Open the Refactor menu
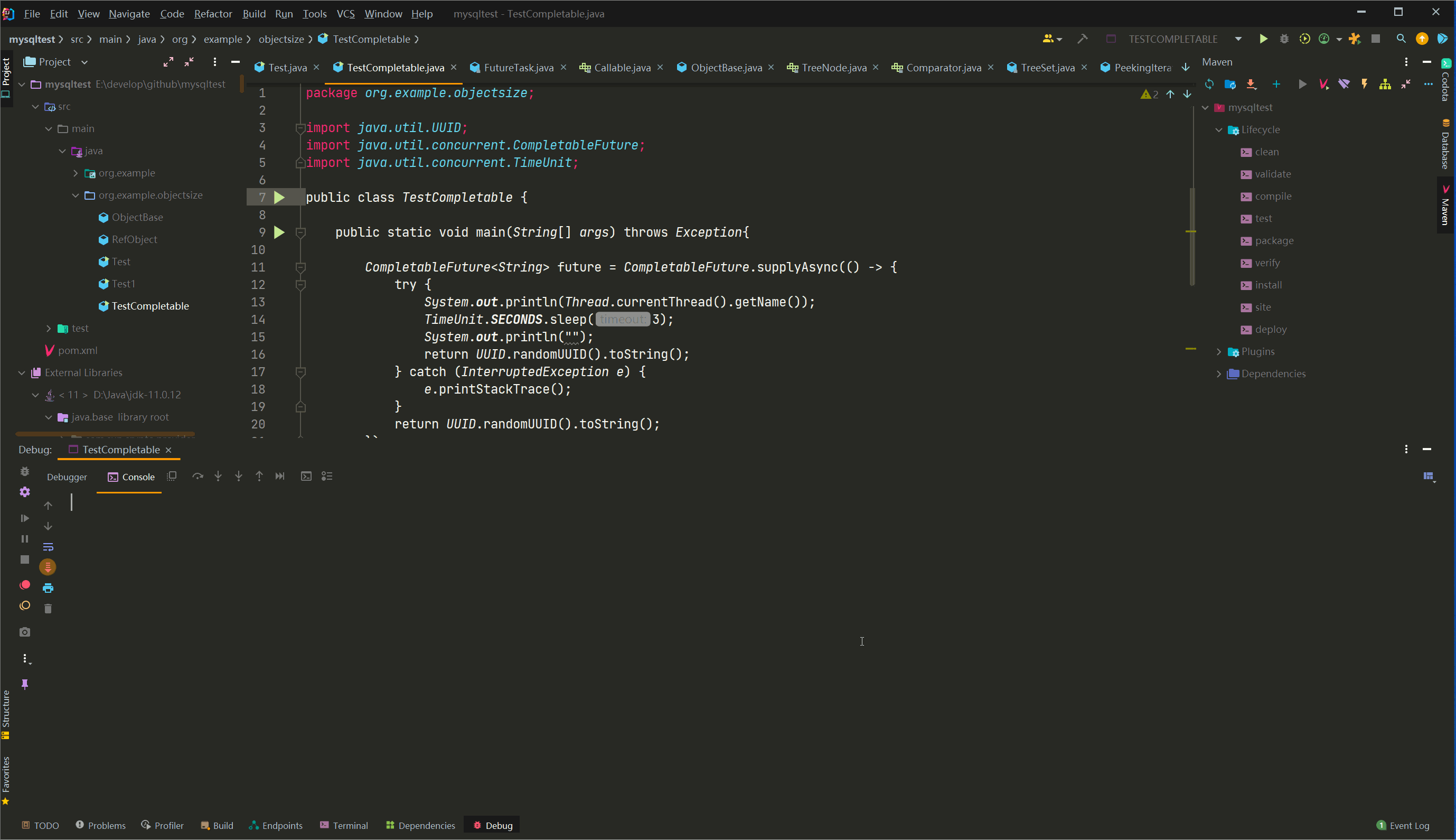The image size is (1456, 840). (x=212, y=13)
